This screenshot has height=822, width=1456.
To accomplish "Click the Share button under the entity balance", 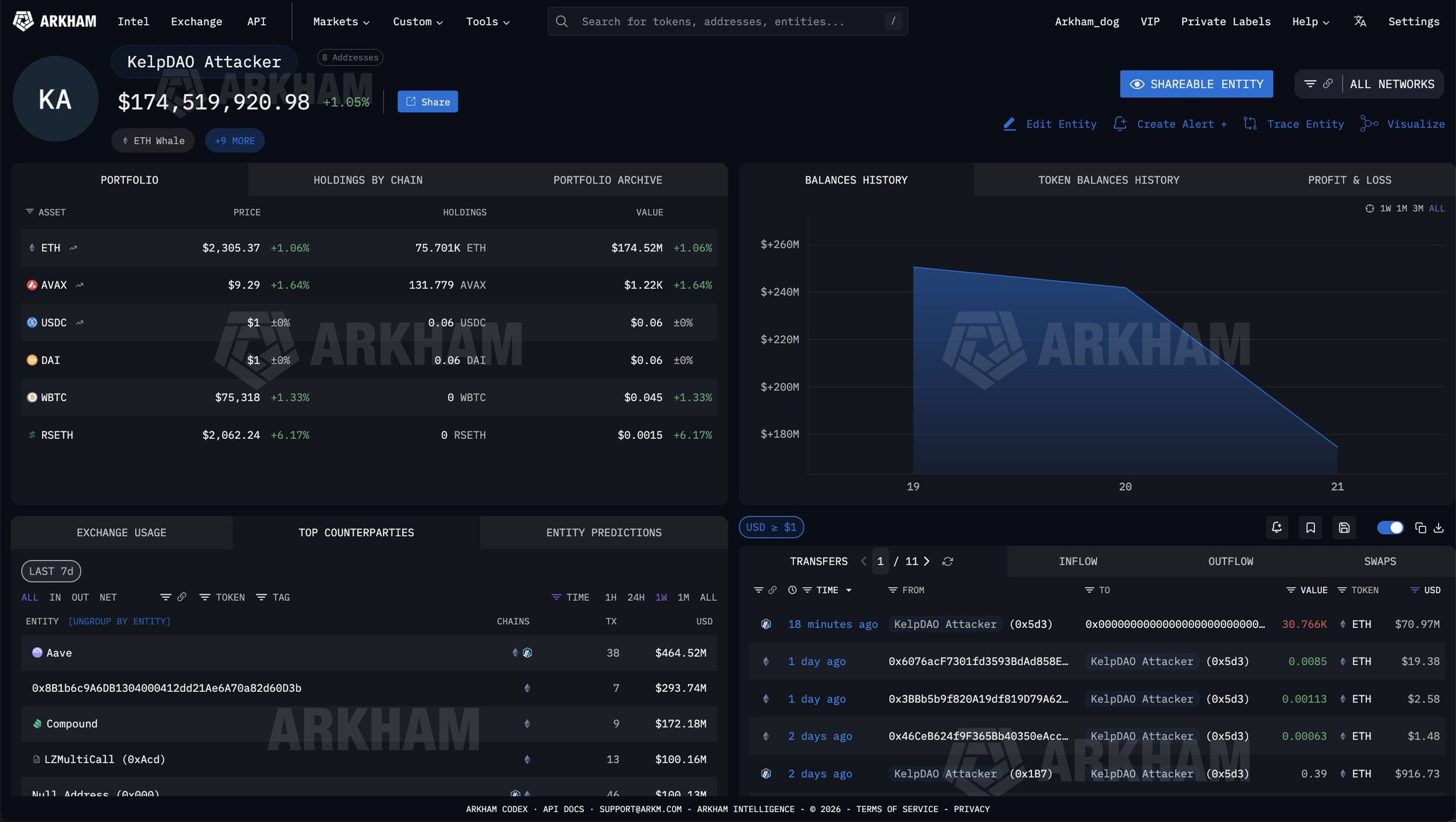I will click(427, 101).
